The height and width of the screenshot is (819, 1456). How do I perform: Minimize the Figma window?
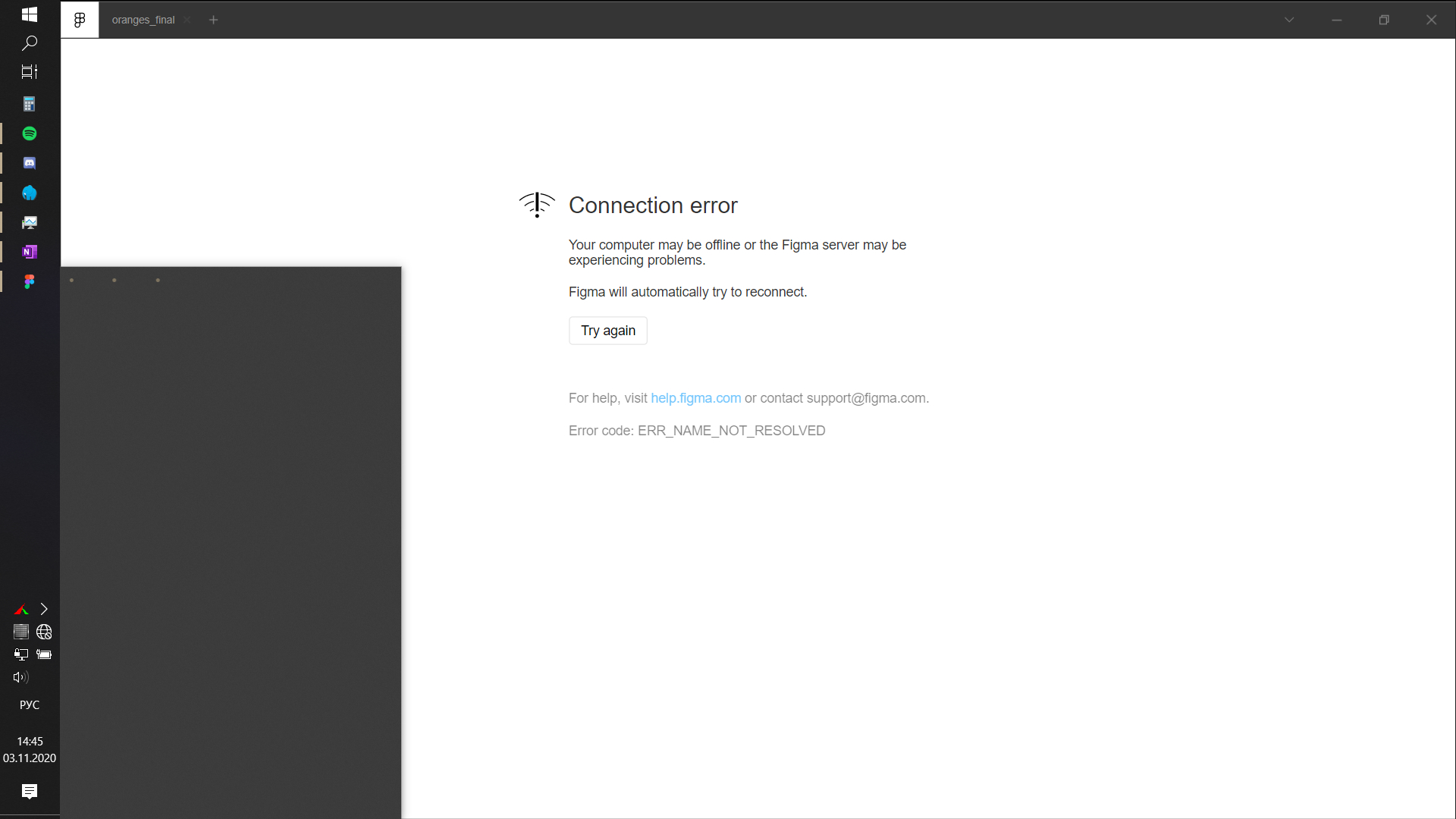1337,20
